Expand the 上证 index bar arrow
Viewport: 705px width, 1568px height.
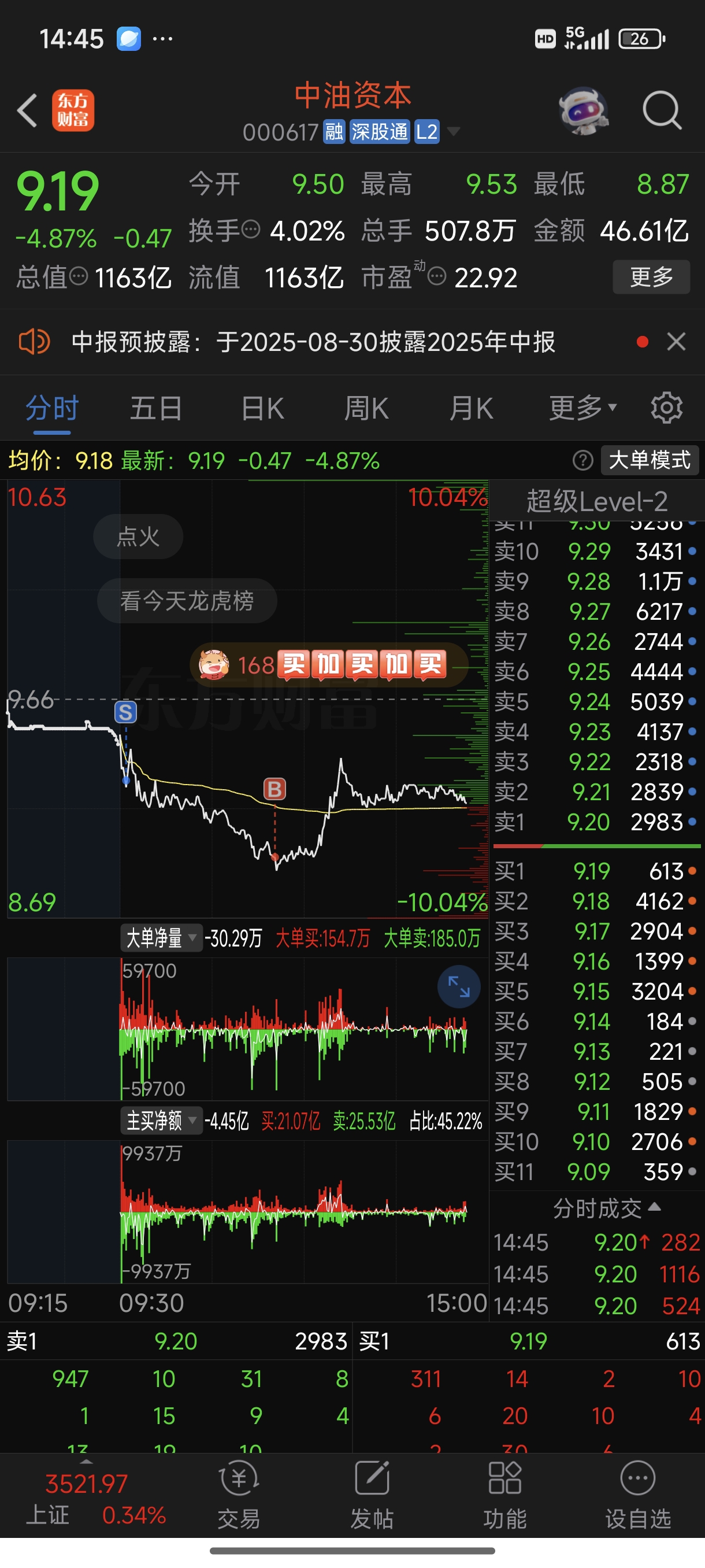click(86, 1461)
